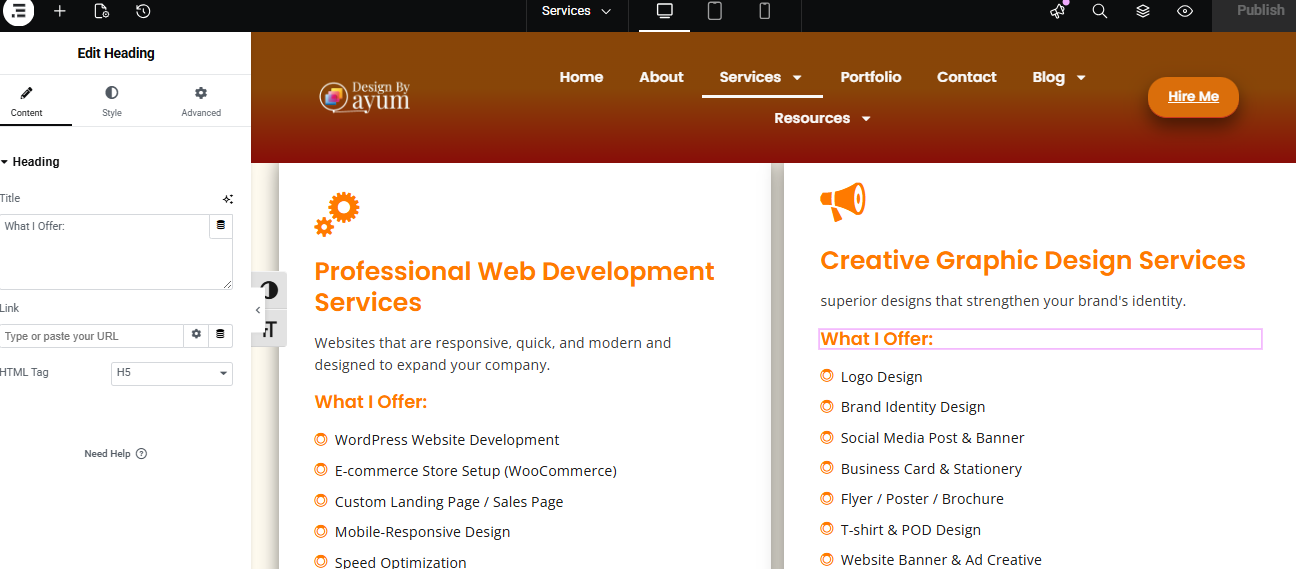Open the Elementor main menu logo
Viewport: 1296px width, 569px height.
coord(18,11)
